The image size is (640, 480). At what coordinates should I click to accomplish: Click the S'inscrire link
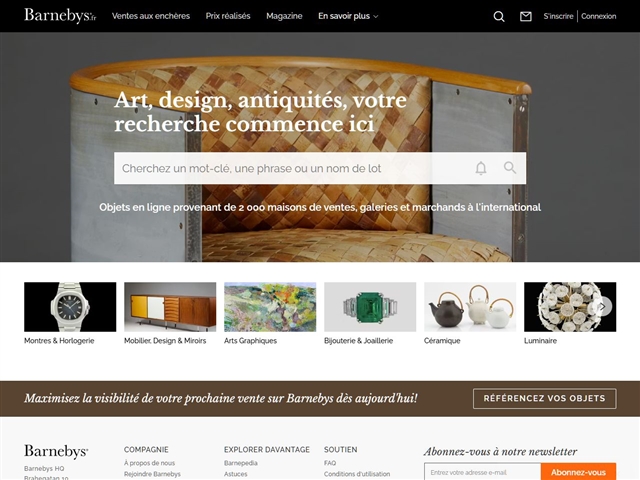[x=558, y=16]
